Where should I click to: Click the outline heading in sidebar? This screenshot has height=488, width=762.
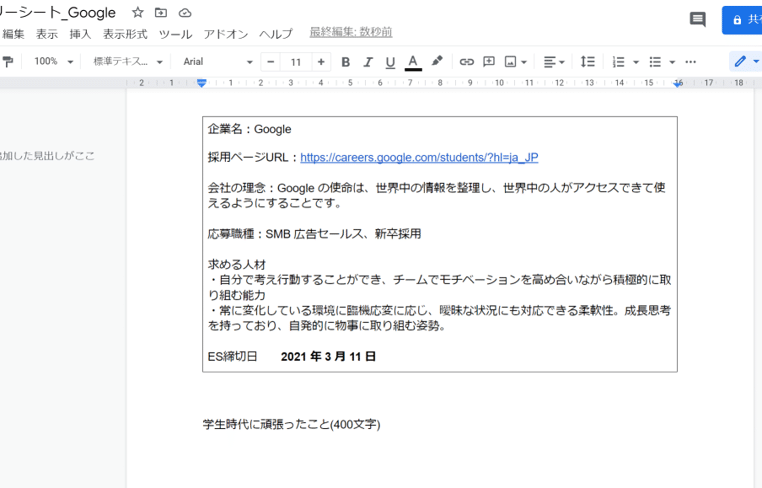47,156
